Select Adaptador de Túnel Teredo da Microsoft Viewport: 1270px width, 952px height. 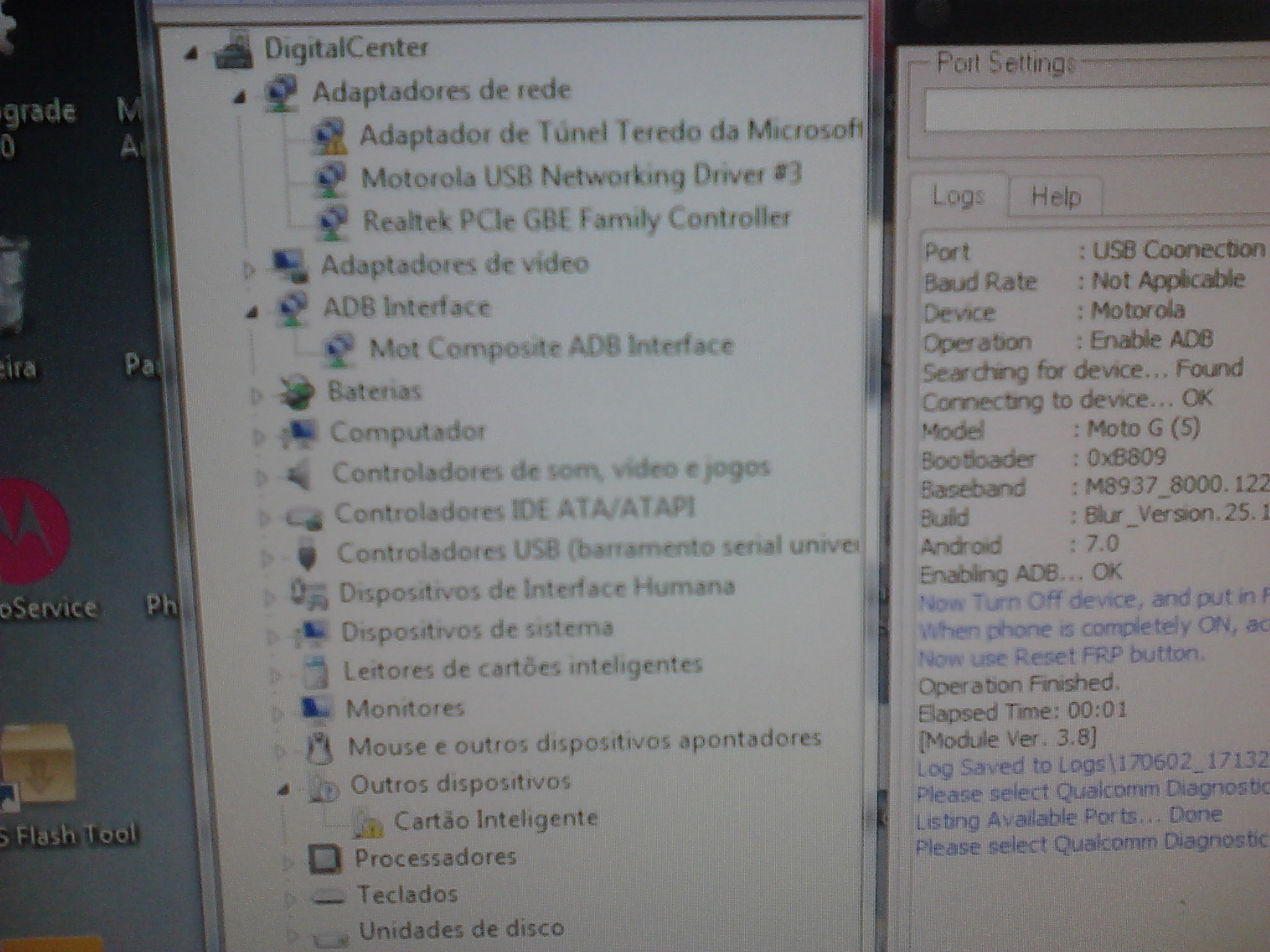[610, 133]
